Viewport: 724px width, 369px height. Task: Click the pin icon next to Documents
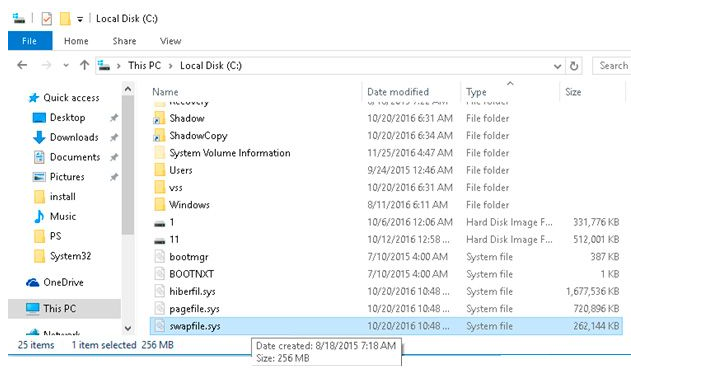pyautogui.click(x=114, y=157)
